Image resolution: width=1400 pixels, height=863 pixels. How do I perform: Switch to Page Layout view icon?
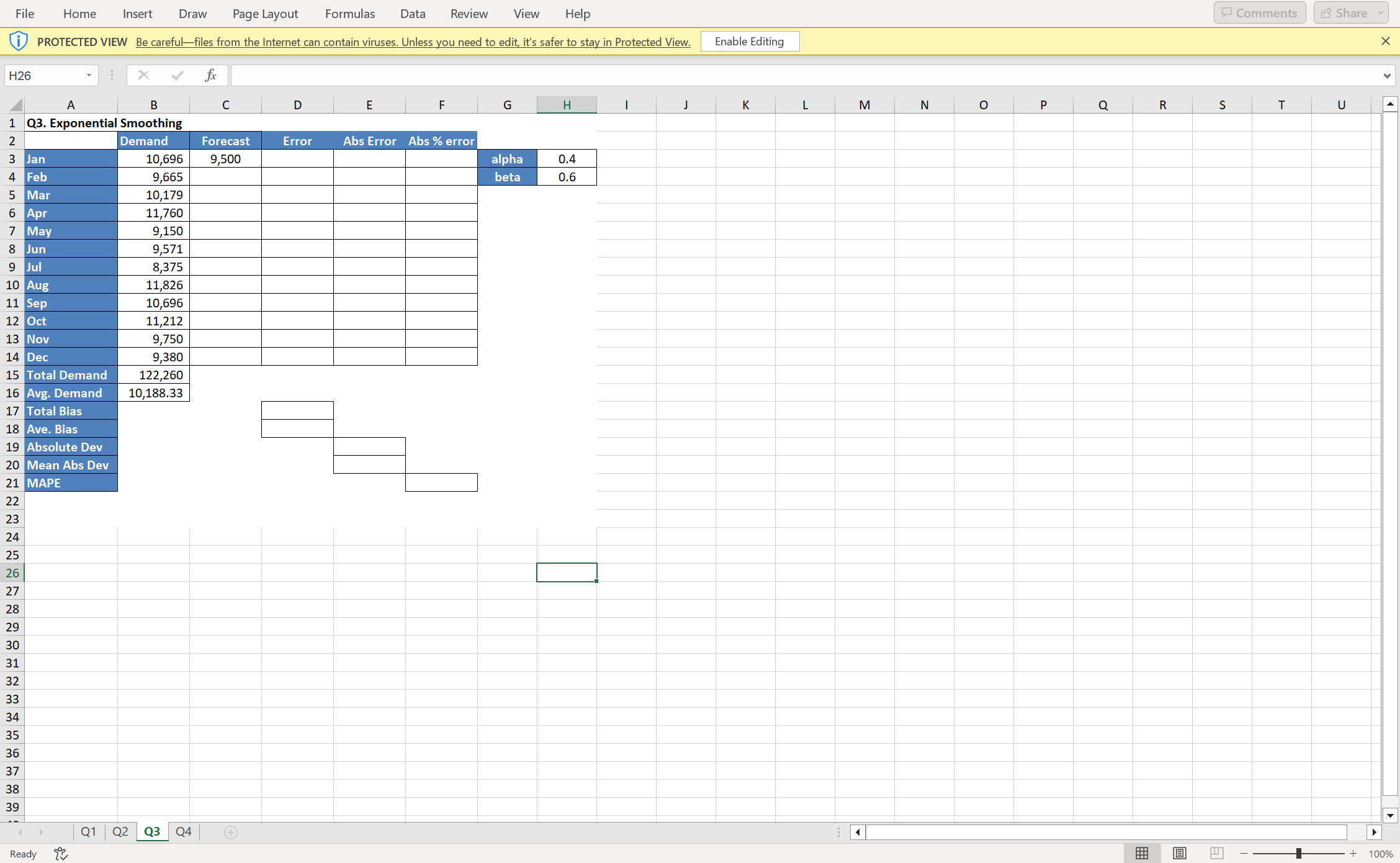point(1179,853)
